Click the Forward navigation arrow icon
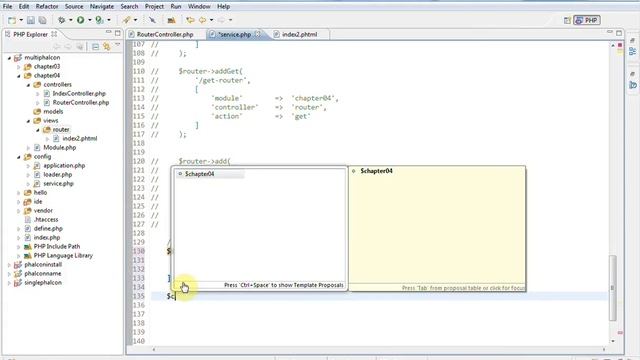Image resolution: width=640 pixels, height=360 pixels. click(221, 20)
